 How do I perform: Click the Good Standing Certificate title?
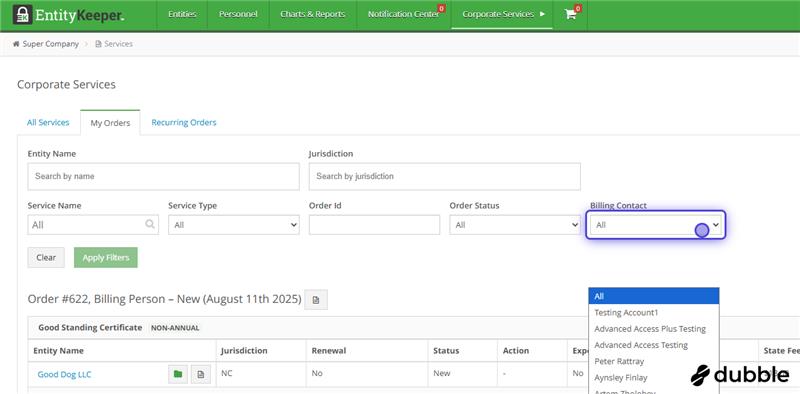(90, 327)
